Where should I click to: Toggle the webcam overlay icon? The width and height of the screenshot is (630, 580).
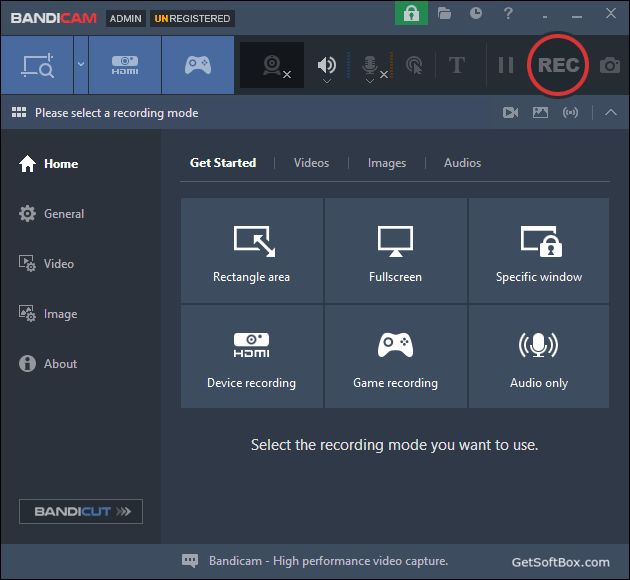pyautogui.click(x=272, y=65)
